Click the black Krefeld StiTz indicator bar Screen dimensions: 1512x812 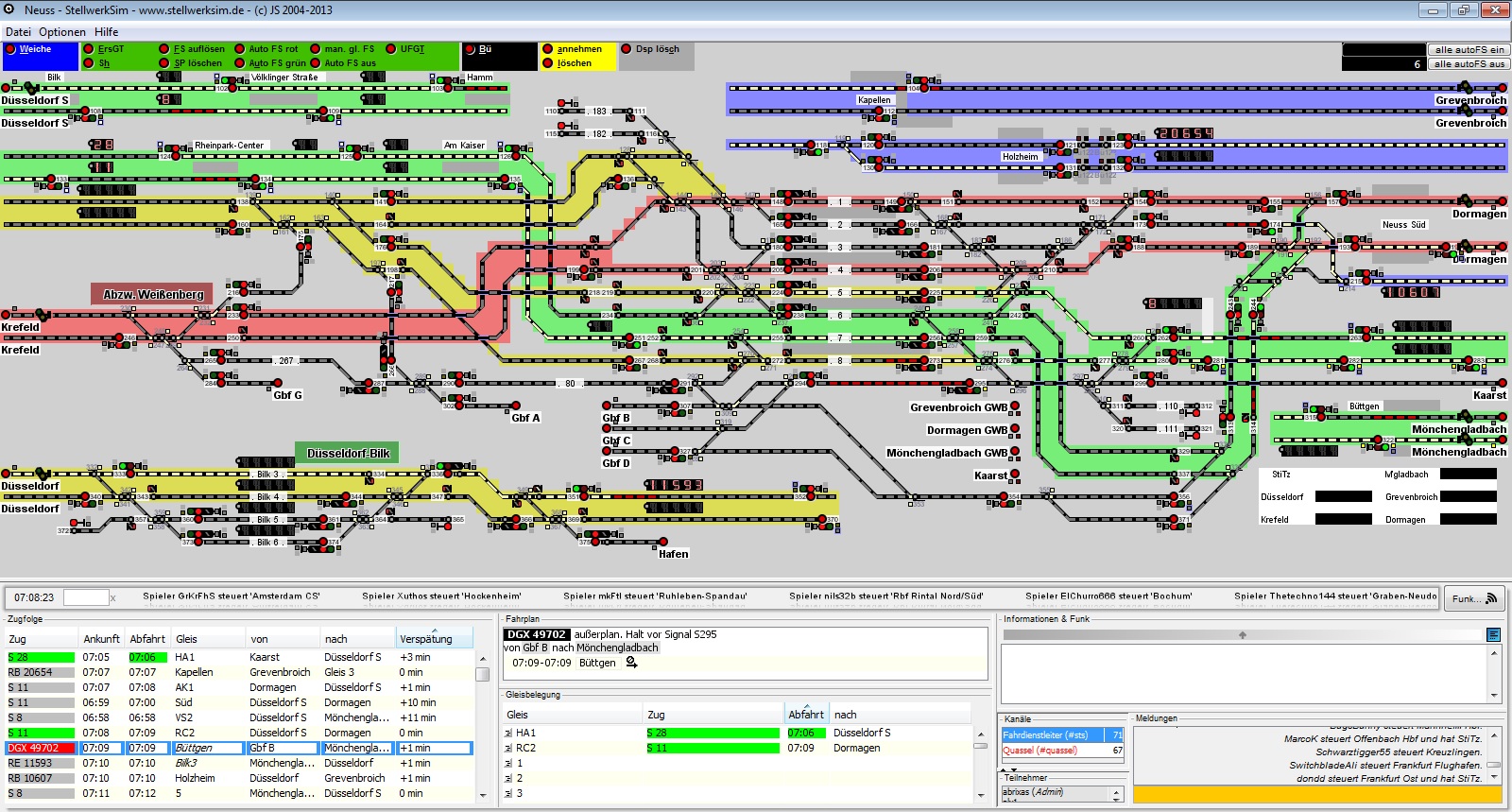coord(1344,519)
